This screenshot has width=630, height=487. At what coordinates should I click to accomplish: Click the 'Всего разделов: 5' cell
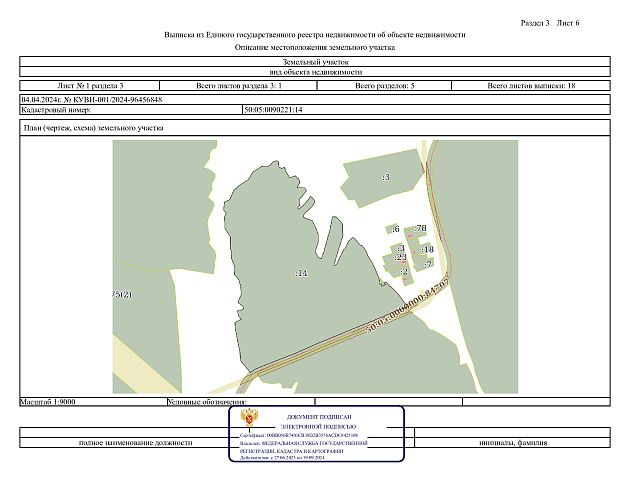[x=385, y=86]
